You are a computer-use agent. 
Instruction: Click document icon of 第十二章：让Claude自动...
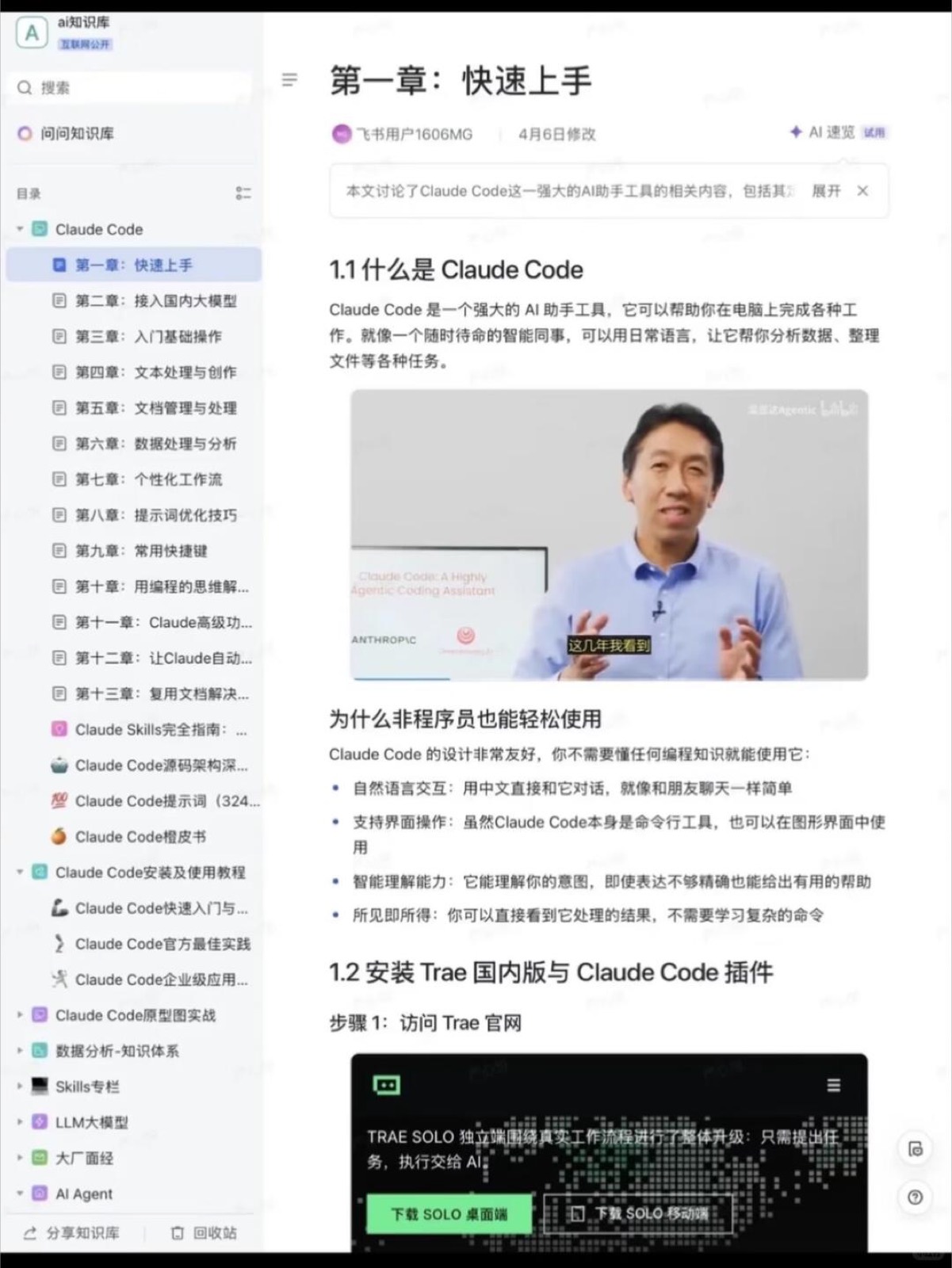tap(59, 658)
